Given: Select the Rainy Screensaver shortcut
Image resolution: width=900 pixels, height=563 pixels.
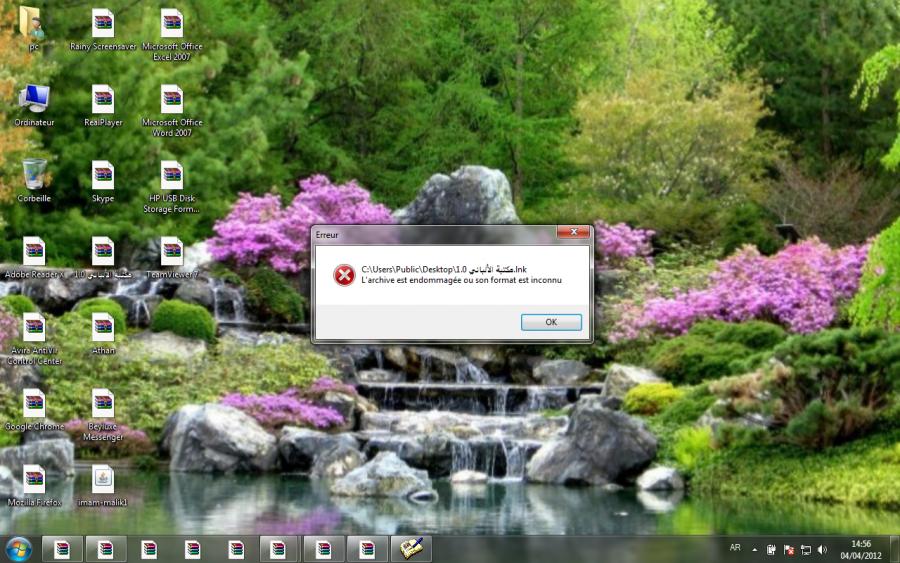Looking at the screenshot, I should [103, 24].
